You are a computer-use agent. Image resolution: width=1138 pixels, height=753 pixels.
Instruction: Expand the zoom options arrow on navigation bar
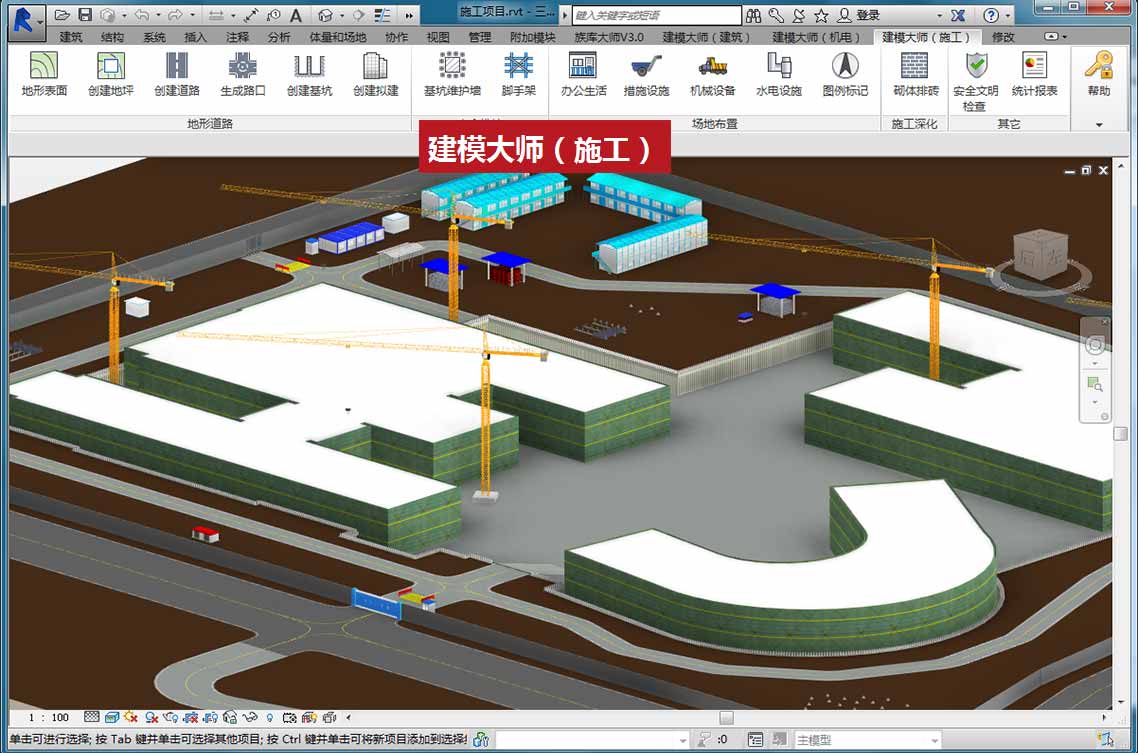pyautogui.click(x=1095, y=402)
